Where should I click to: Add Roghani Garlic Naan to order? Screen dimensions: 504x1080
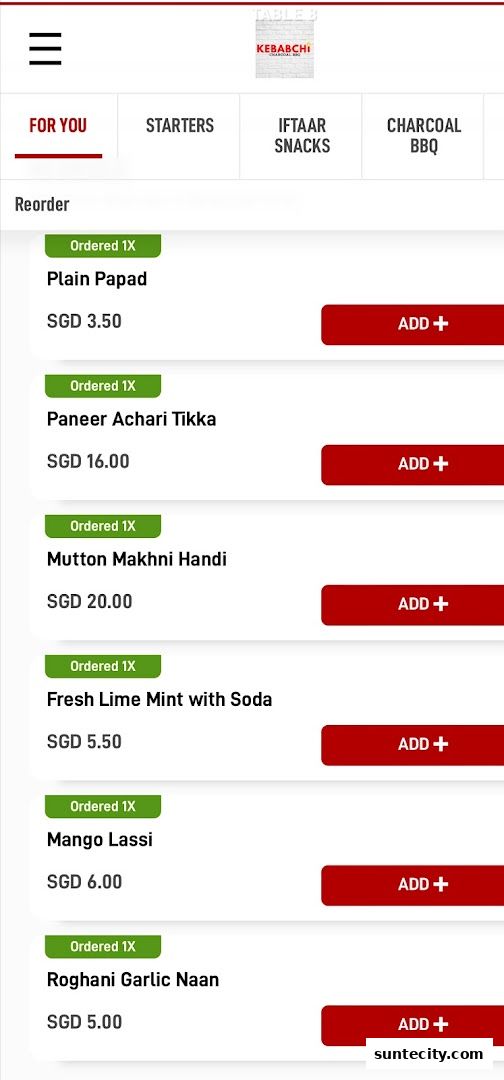[412, 1026]
